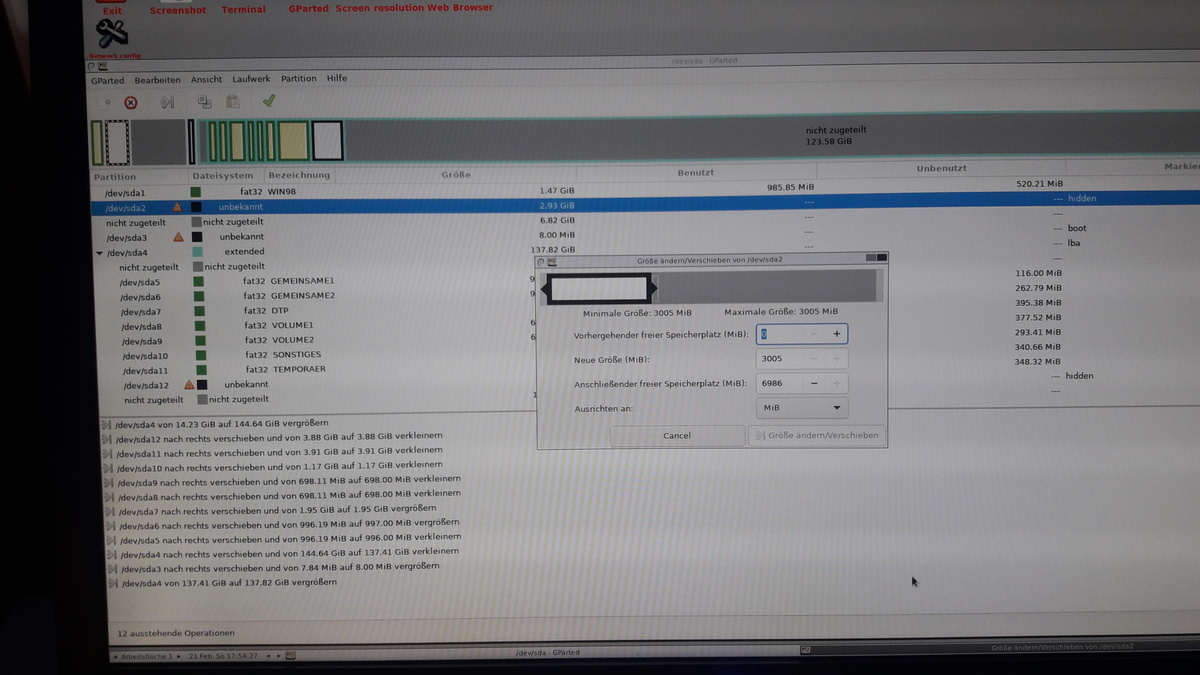Viewport: 1200px width, 675px height.
Task: Click the copy partition toolbar icon
Action: [205, 102]
